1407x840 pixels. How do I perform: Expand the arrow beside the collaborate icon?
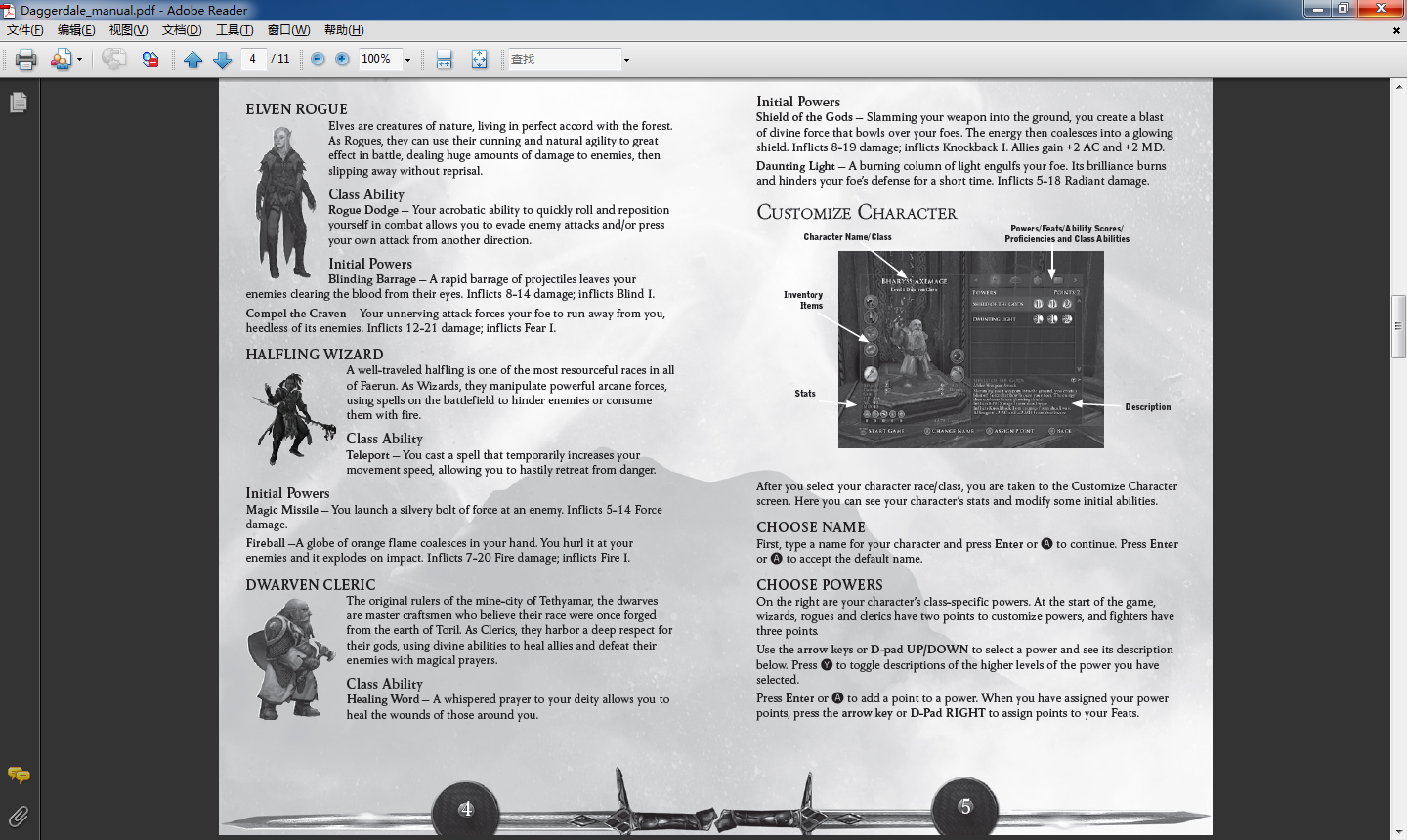(x=79, y=60)
